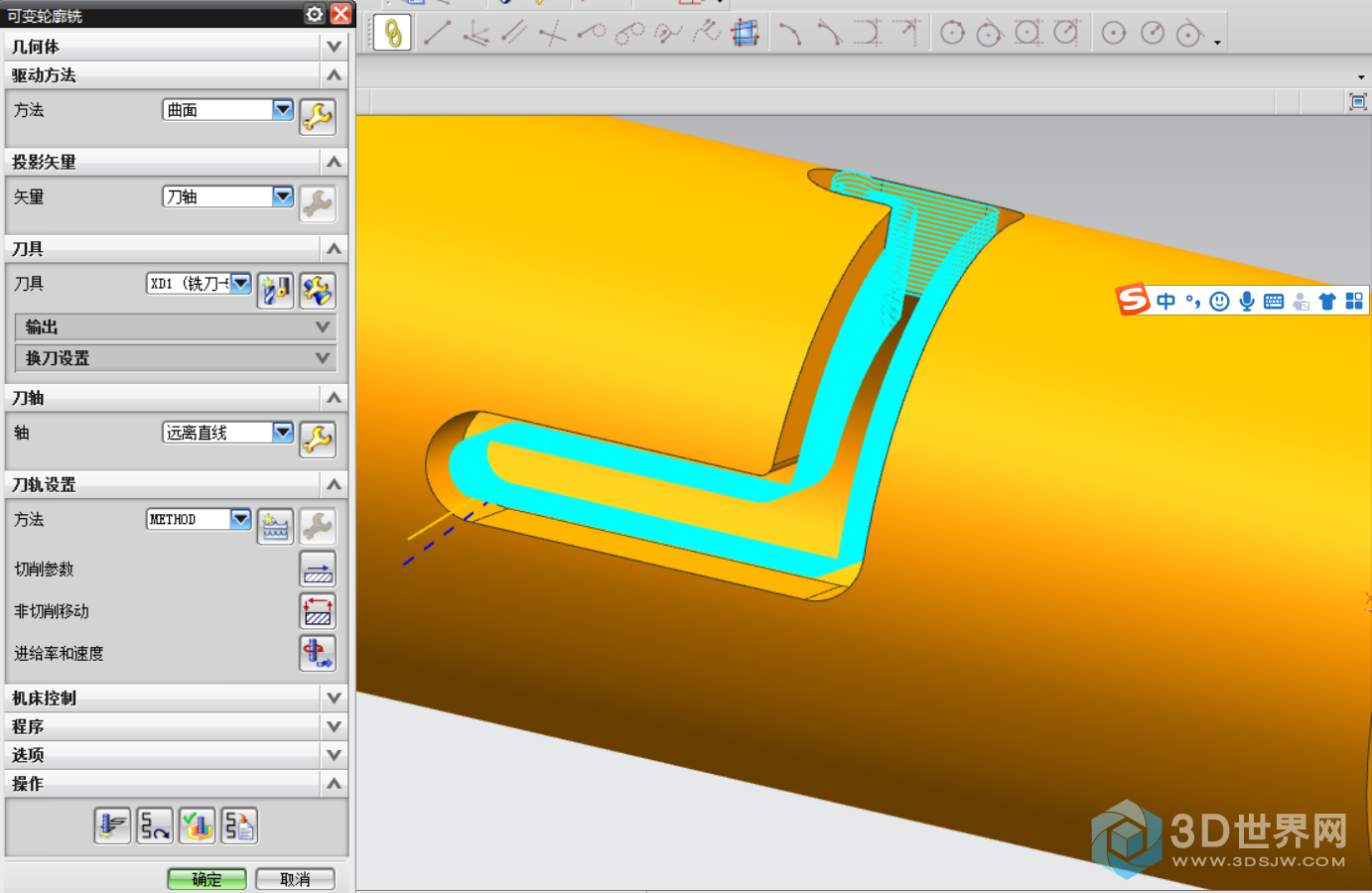1372x893 pixels.
Task: Toggle the yellow chain icon in toolbar
Action: [x=392, y=33]
